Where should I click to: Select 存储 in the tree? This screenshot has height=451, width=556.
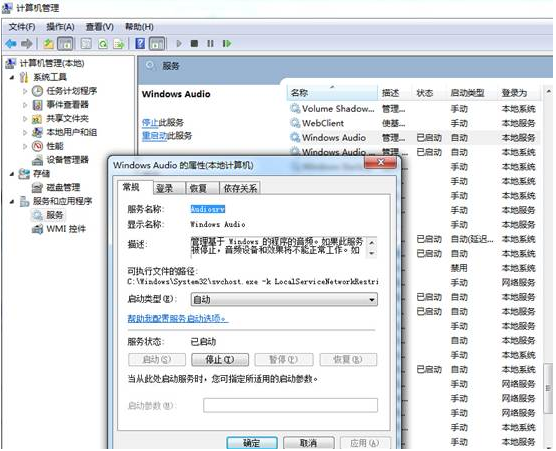[x=41, y=173]
